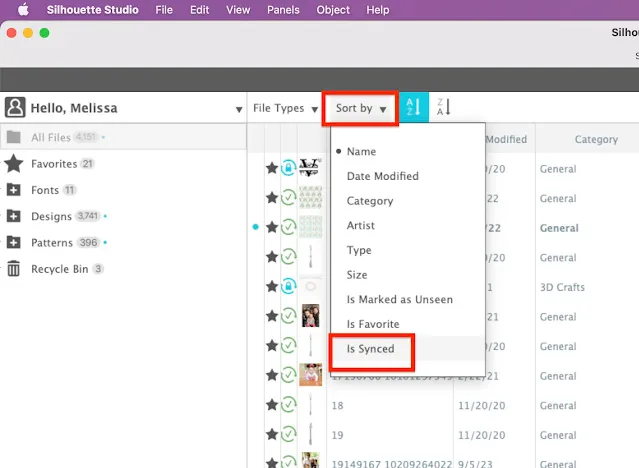Click the 3D Crafts category cell
The height and width of the screenshot is (468, 639).
[562, 287]
